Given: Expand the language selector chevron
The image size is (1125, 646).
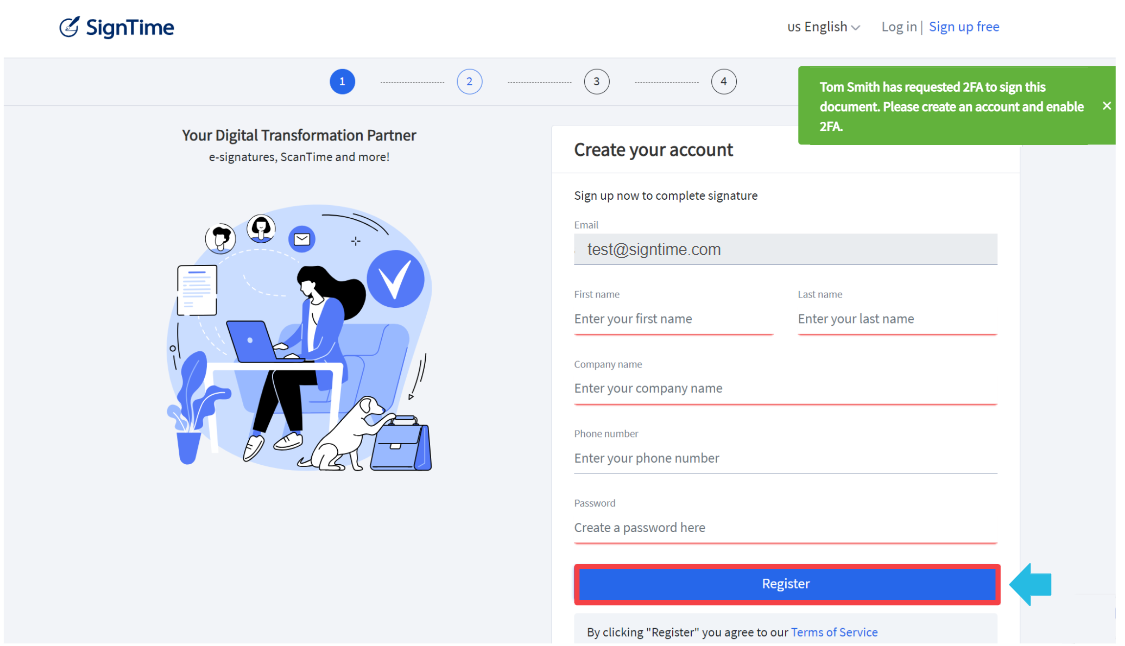Looking at the screenshot, I should [x=855, y=27].
